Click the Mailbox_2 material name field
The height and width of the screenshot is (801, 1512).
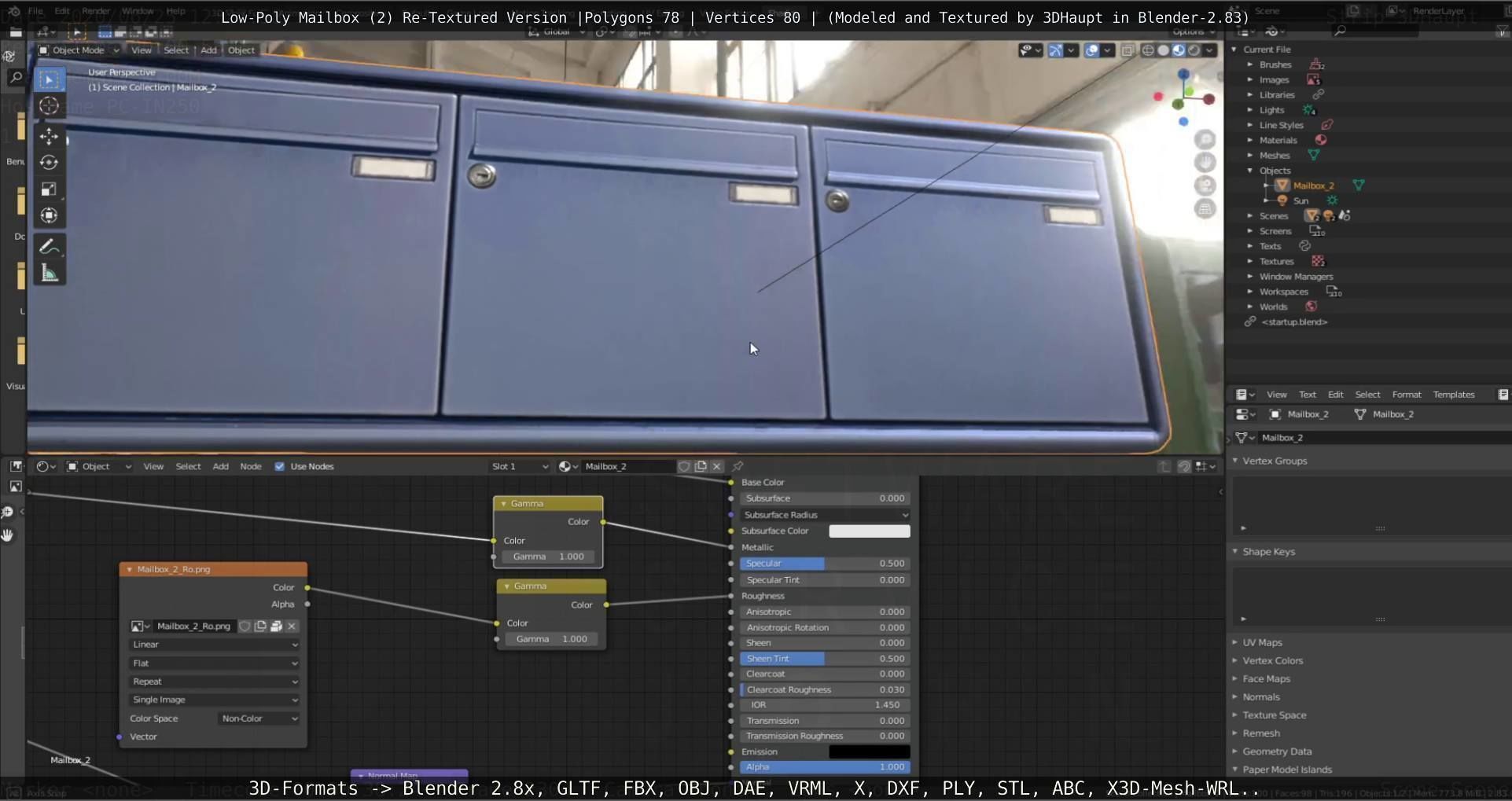628,466
